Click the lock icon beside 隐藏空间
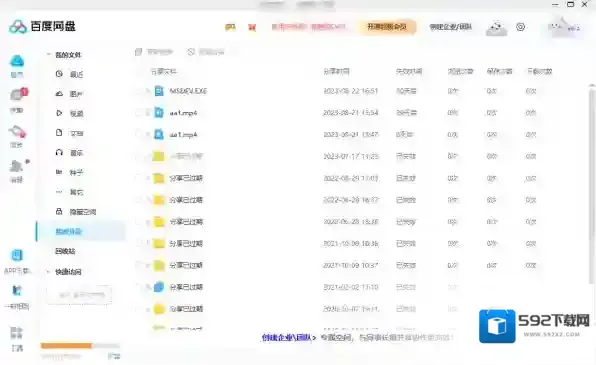Screen dimensions: 596x365 coord(59,211)
